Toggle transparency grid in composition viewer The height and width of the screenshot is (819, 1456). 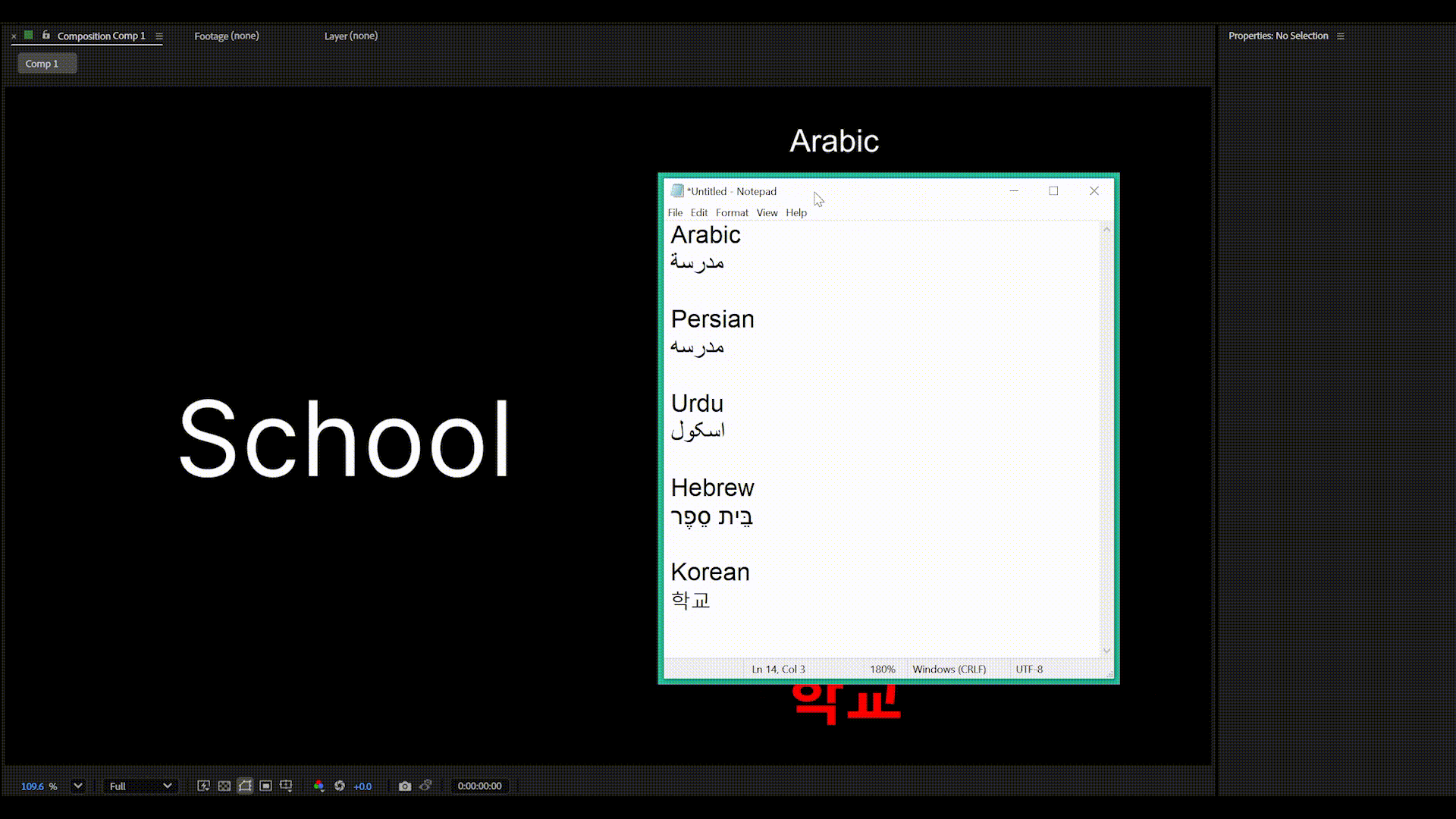click(x=224, y=786)
